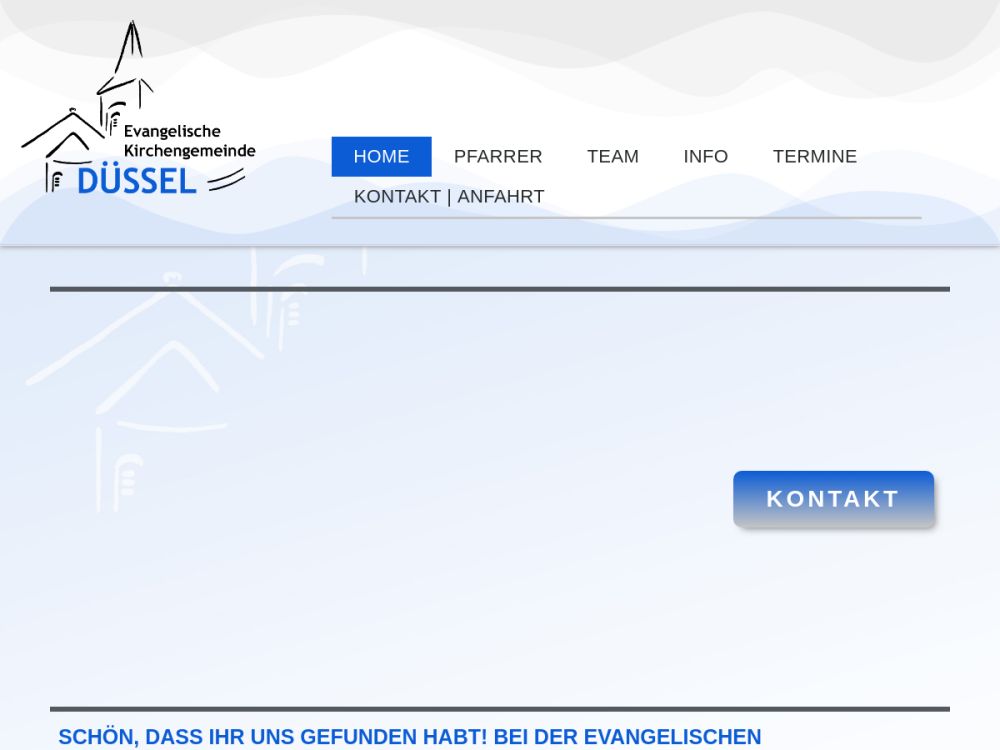The image size is (1000, 750).
Task: Open the KONTAKT | ANFAHRT menu link
Action: pyautogui.click(x=449, y=197)
